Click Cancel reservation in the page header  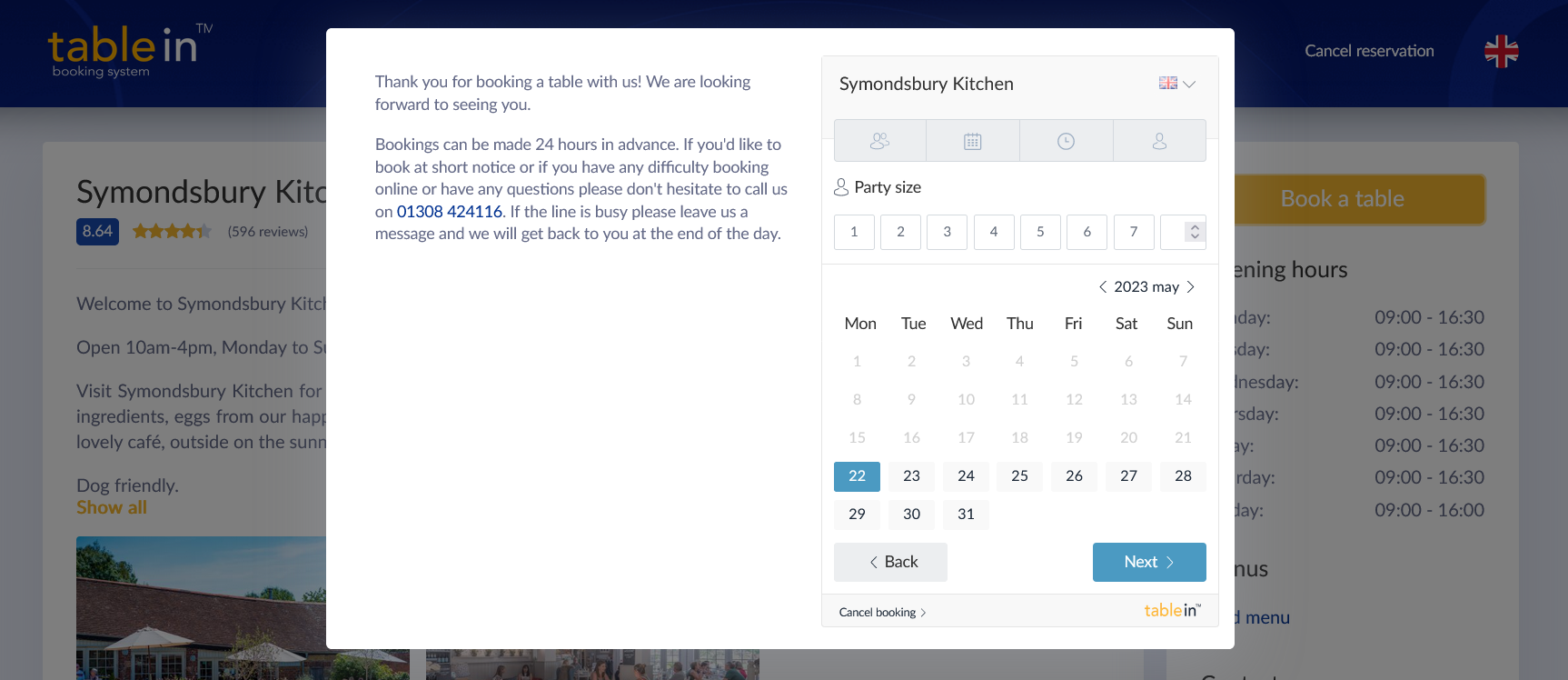coord(1369,51)
